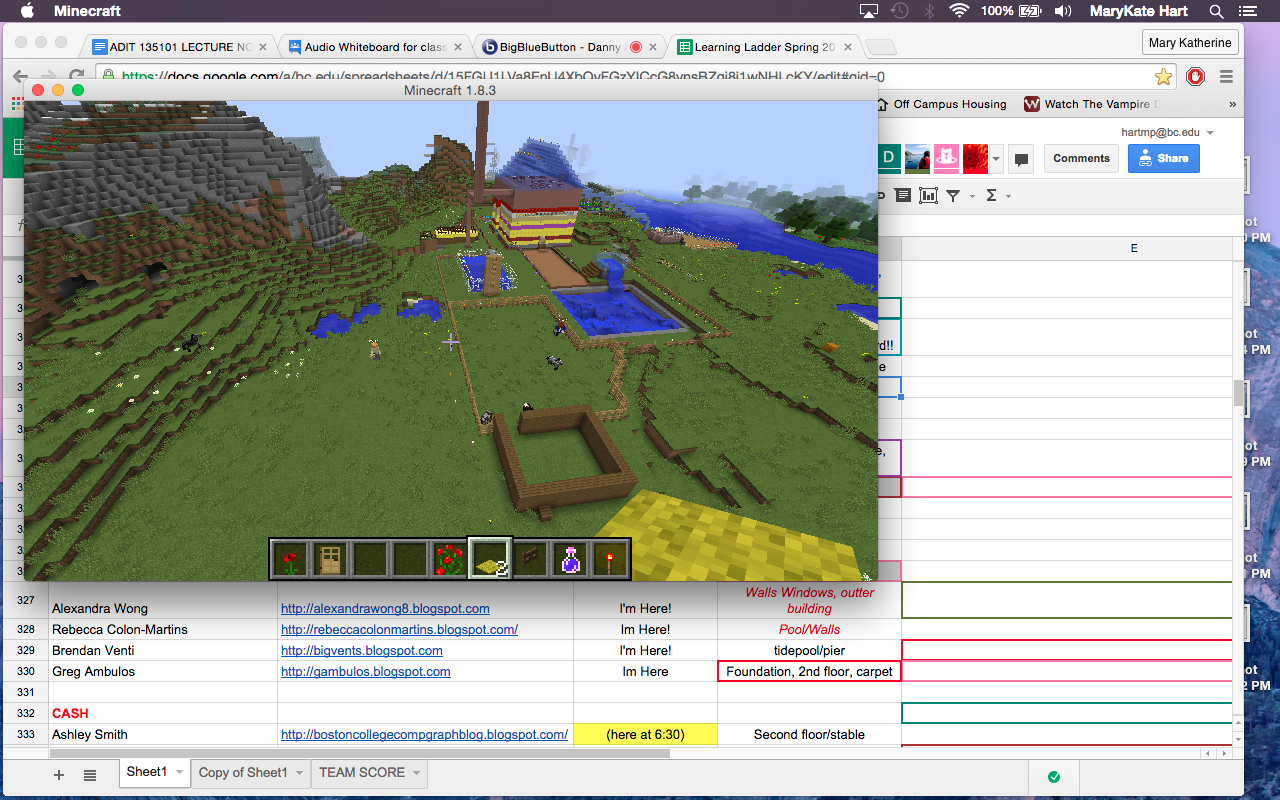Image resolution: width=1280 pixels, height=800 pixels.
Task: Switch to the Learning Ladder Spring tab
Action: [763, 47]
